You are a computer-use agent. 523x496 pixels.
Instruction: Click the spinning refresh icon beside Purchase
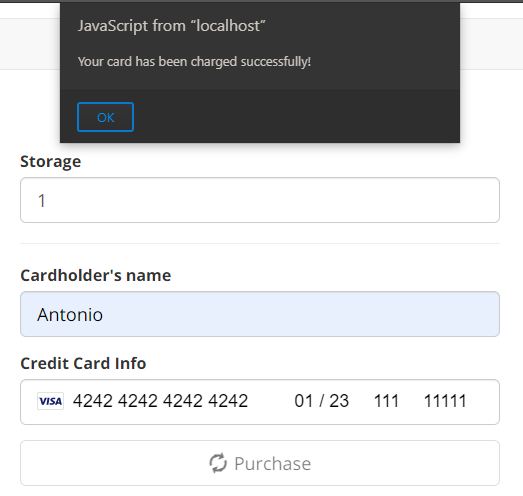coord(218,463)
